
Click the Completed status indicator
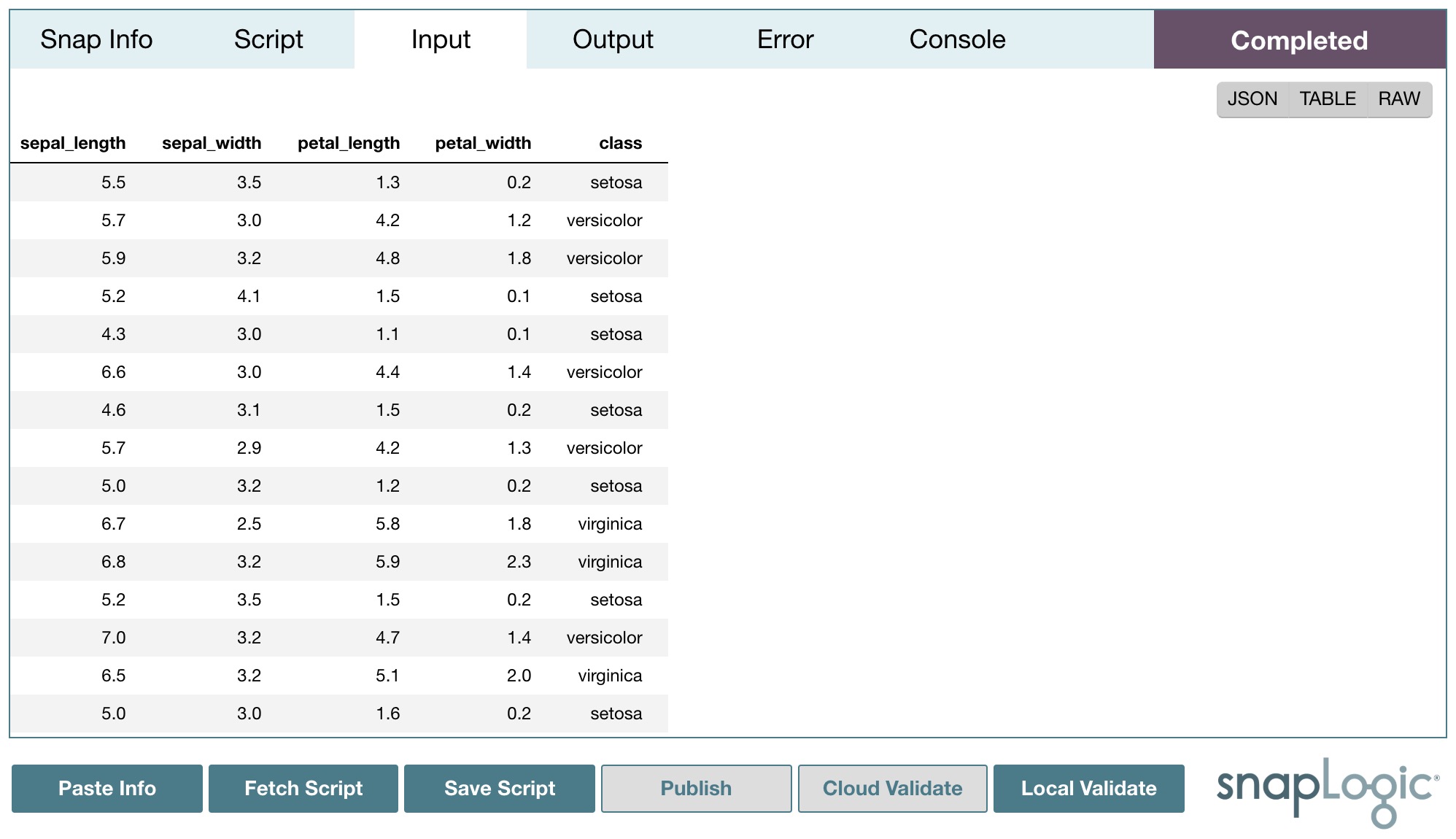pos(1299,40)
